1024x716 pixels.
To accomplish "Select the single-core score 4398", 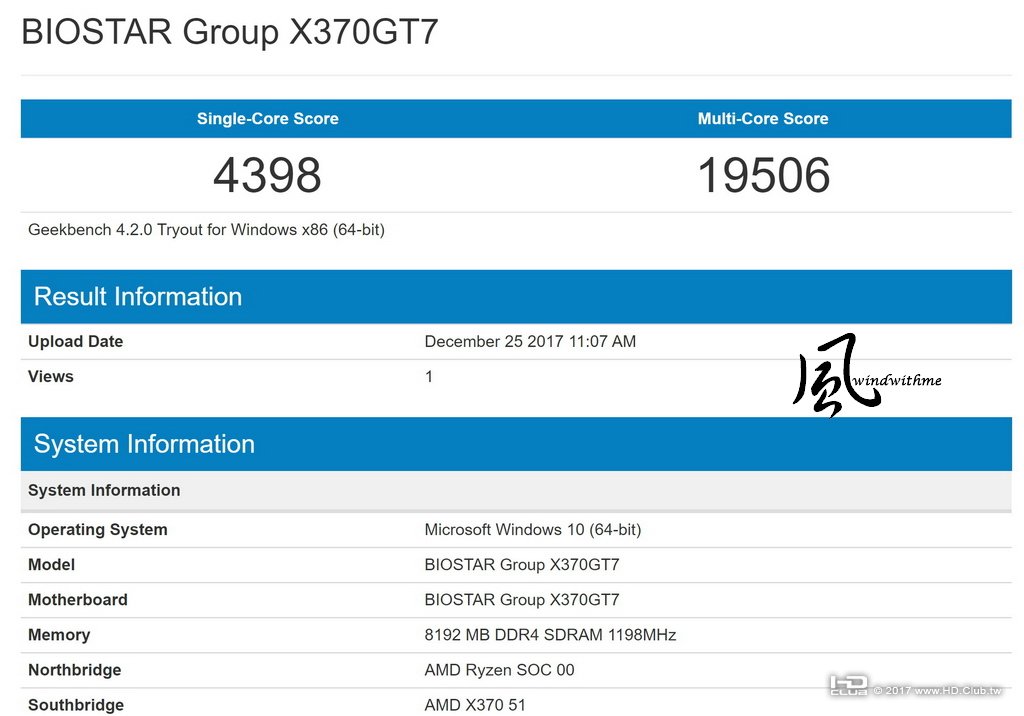I will coord(267,175).
